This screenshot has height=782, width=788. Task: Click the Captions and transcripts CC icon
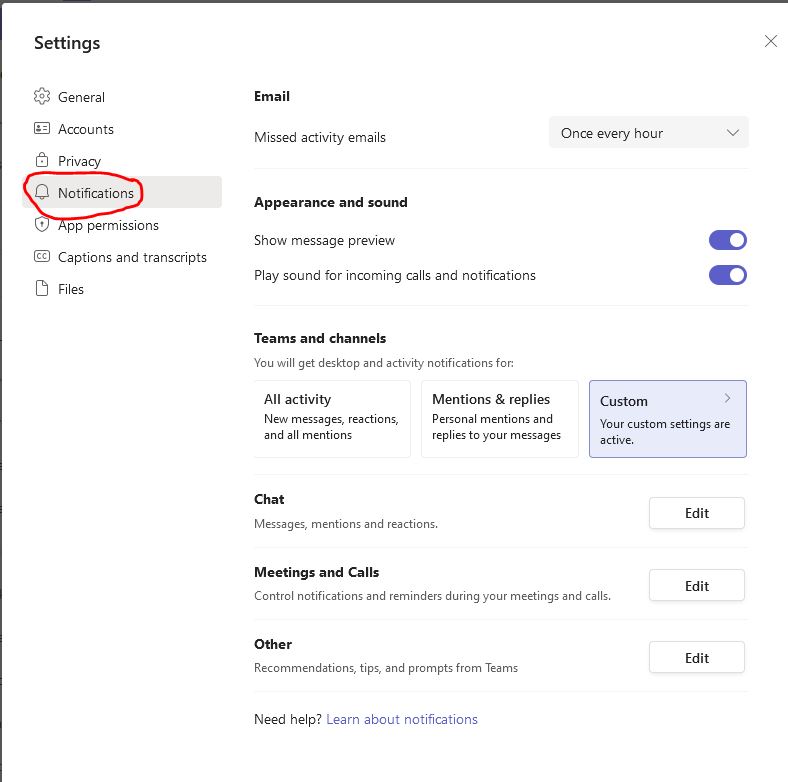pyautogui.click(x=42, y=257)
